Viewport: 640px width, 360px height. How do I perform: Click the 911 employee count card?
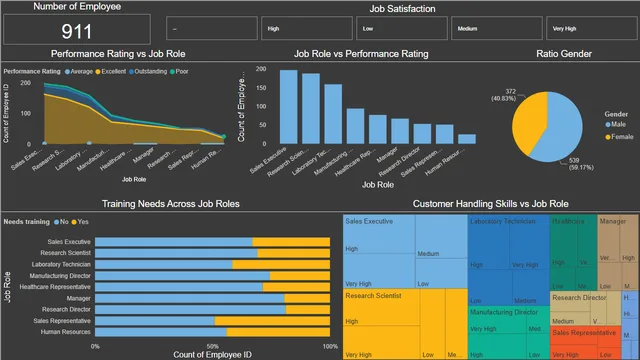coord(77,29)
